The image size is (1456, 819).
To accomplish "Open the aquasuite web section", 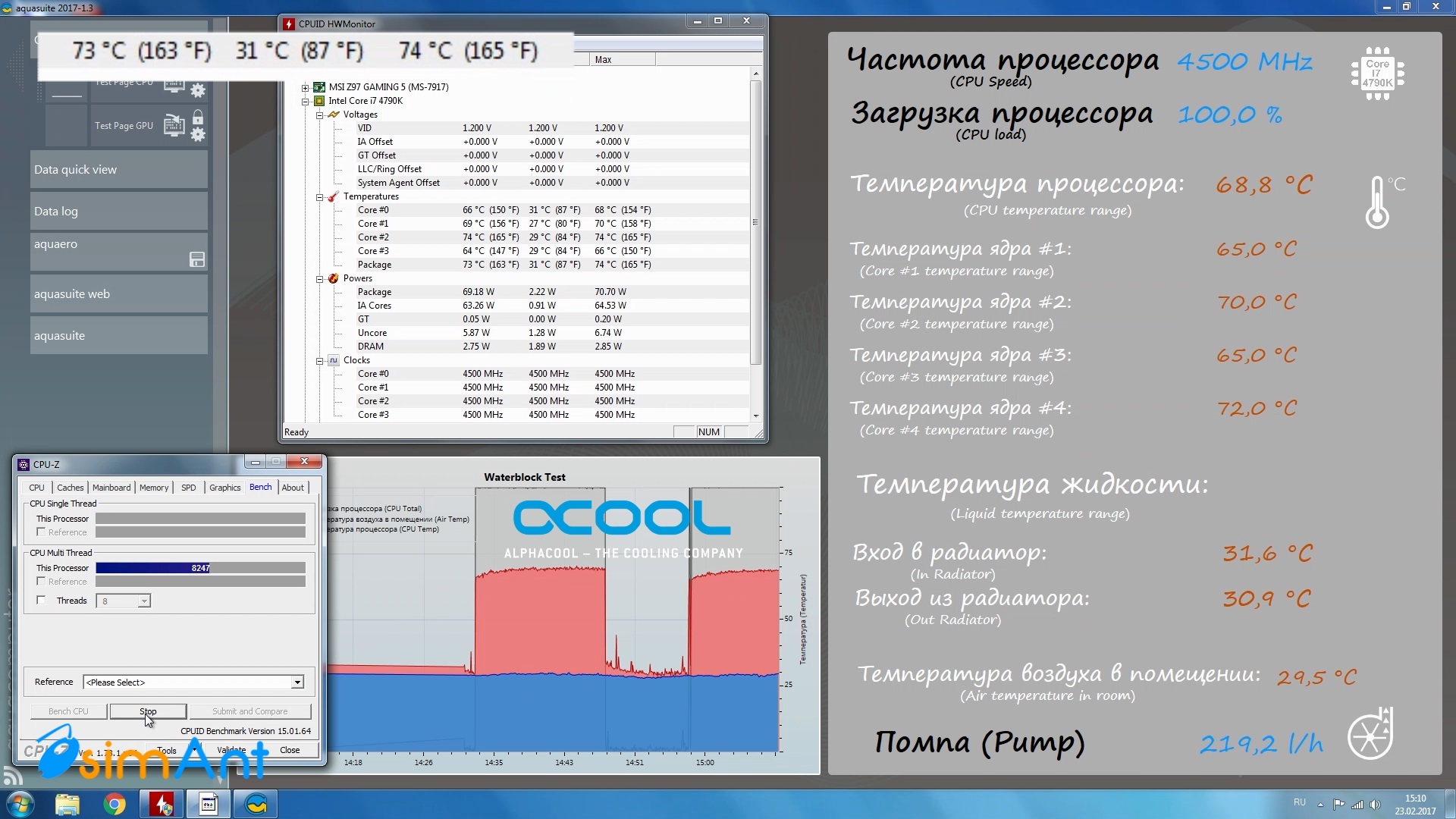I will [119, 294].
